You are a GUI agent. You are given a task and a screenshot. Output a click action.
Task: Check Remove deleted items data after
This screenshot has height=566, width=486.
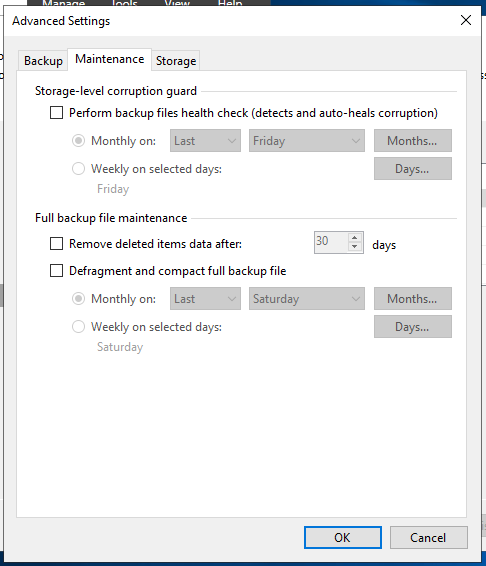[x=56, y=244]
